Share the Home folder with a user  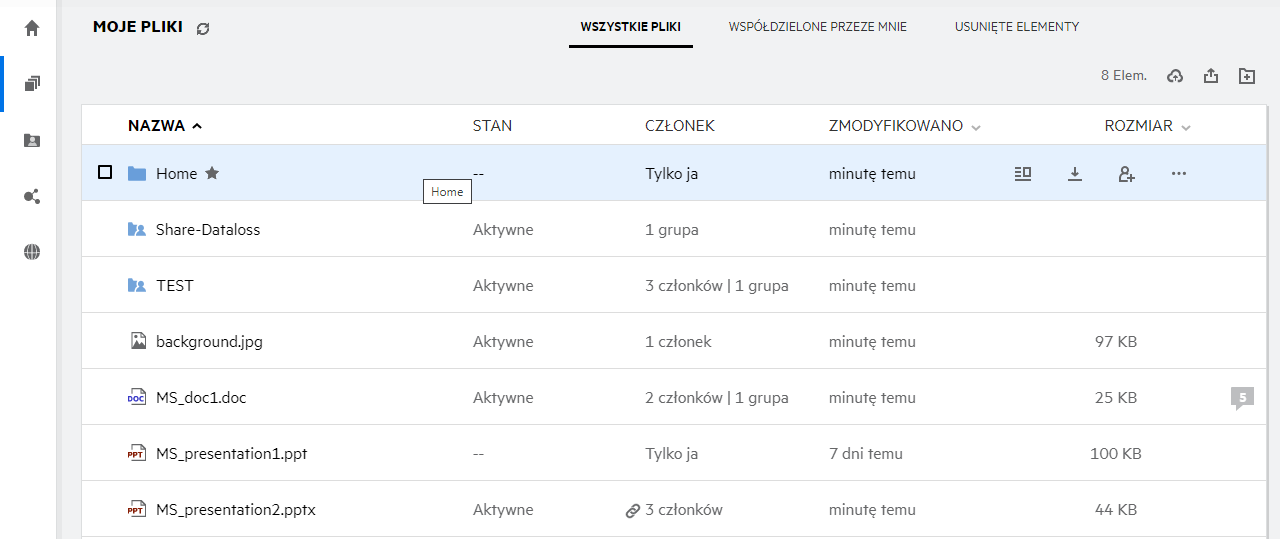[1126, 174]
